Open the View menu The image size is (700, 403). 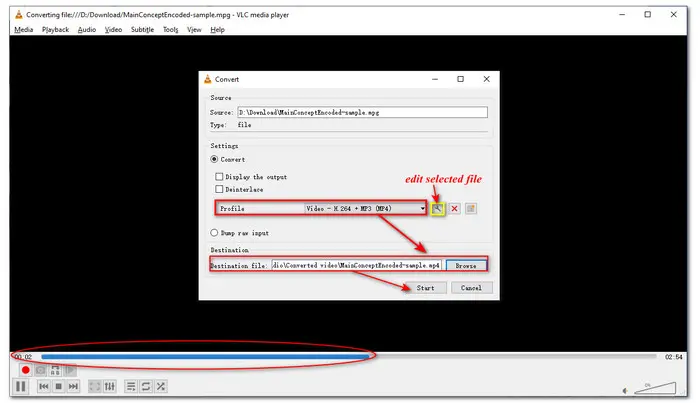coord(194,29)
